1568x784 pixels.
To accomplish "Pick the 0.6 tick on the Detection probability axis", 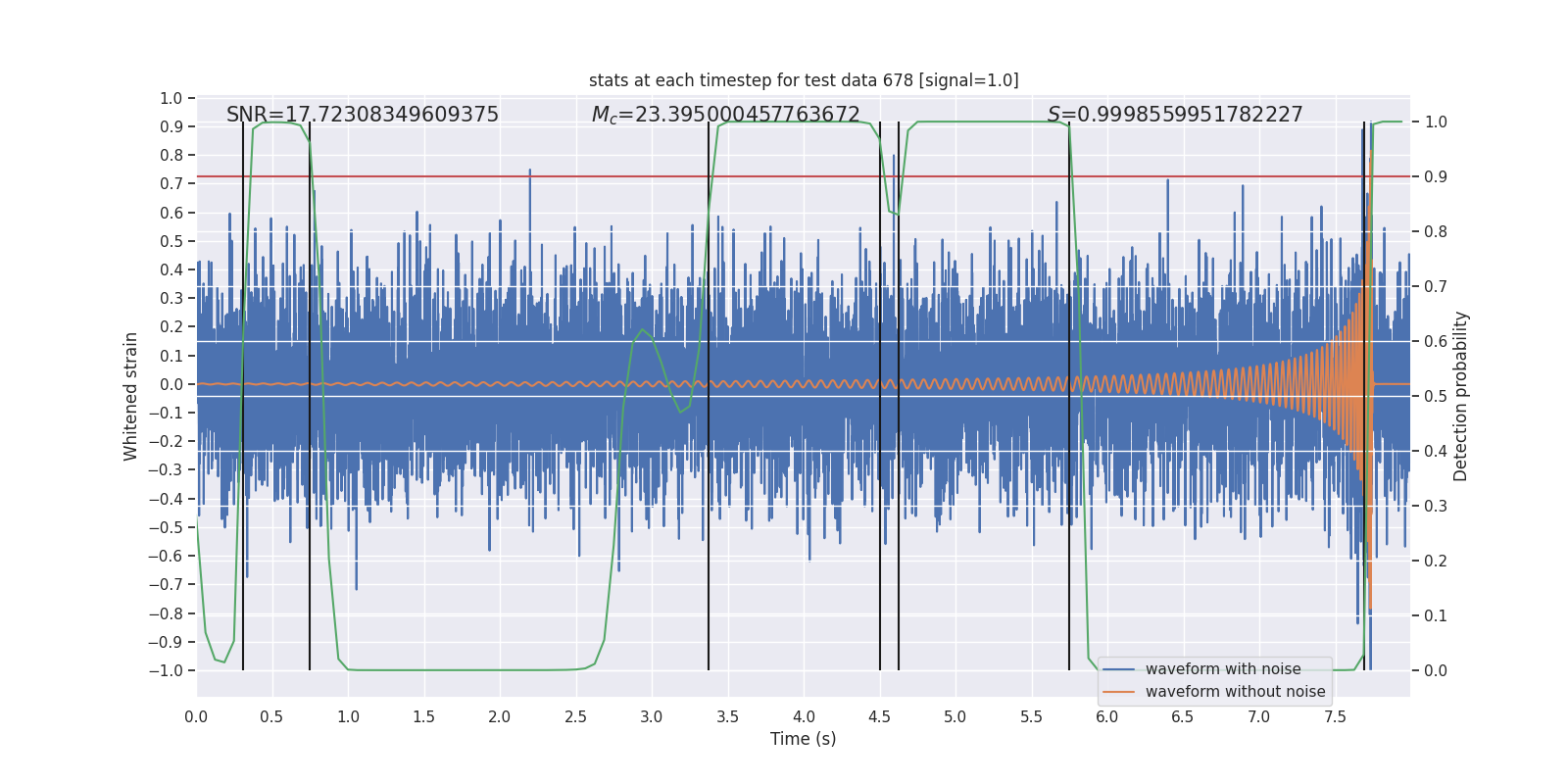I will pos(1436,342).
